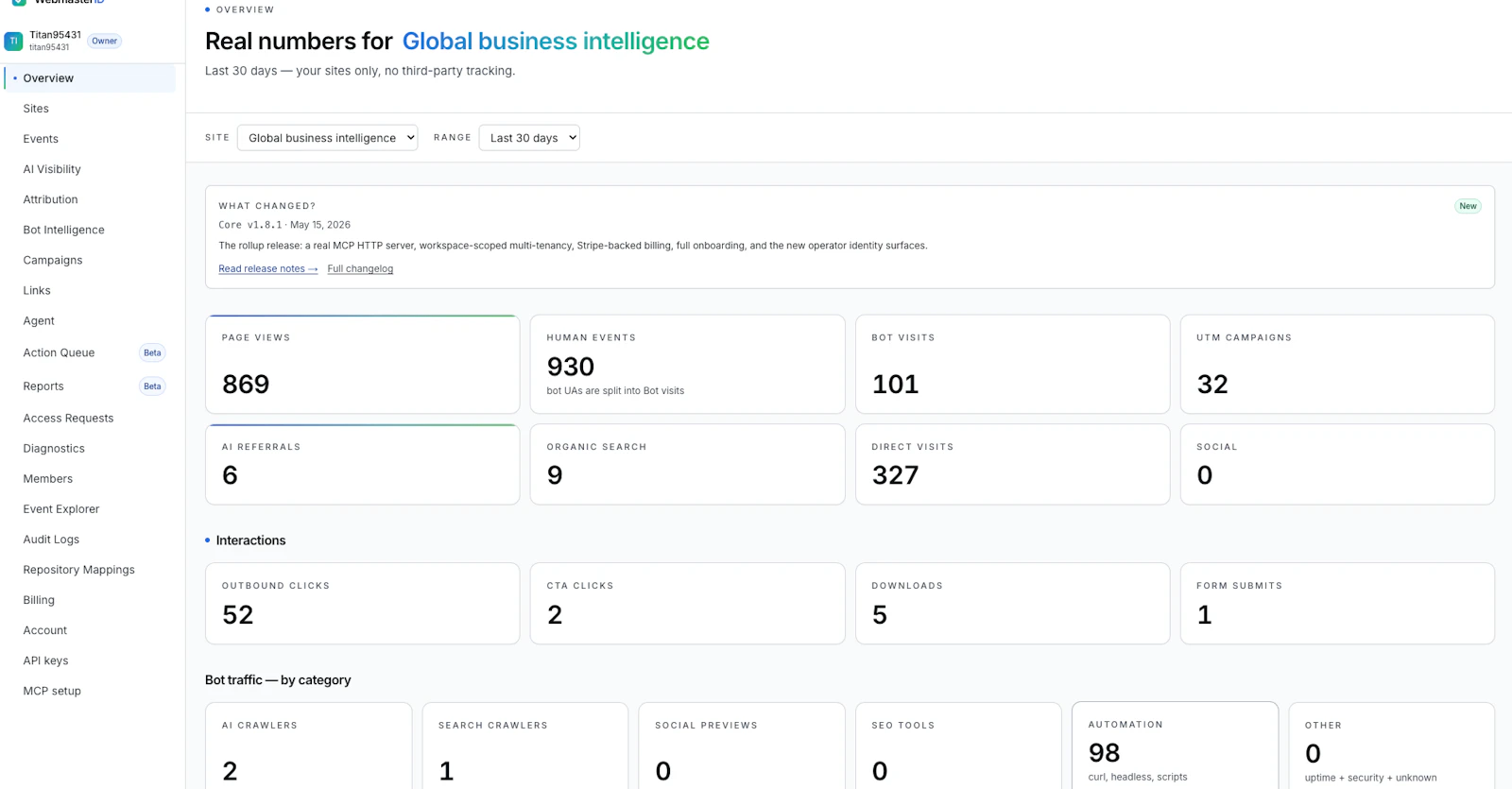This screenshot has height=789, width=1512.
Task: Click the Global business intelligence heading text
Action: click(x=556, y=42)
